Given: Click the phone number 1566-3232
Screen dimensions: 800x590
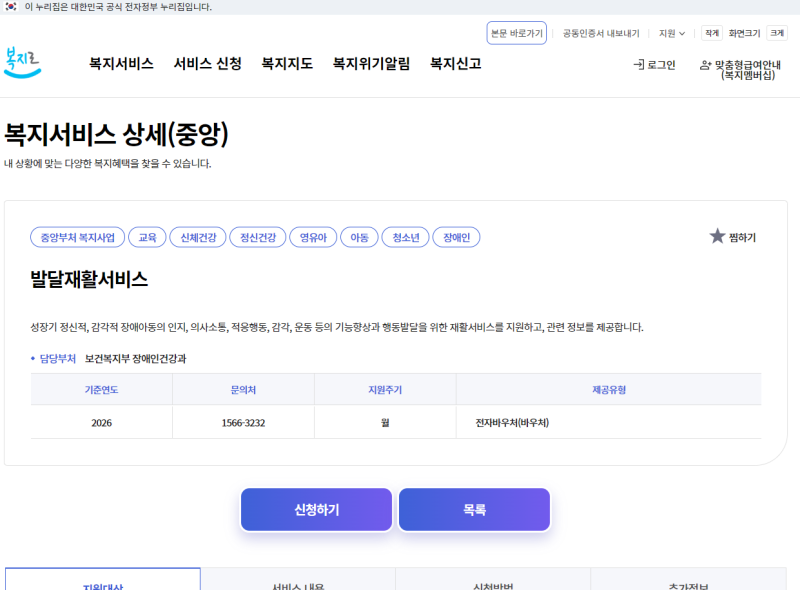Looking at the screenshot, I should [x=243, y=423].
